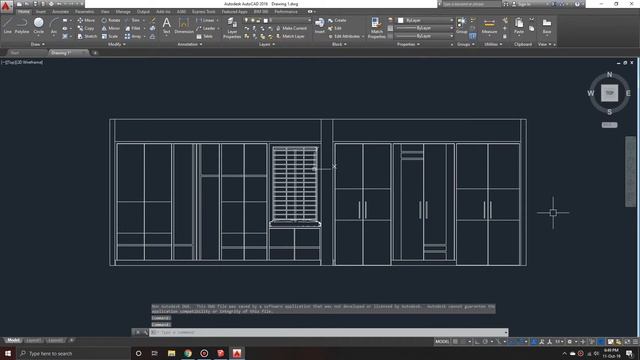Expand the Layers panel
This screenshot has height=360, width=640.
pyautogui.click(x=267, y=44)
